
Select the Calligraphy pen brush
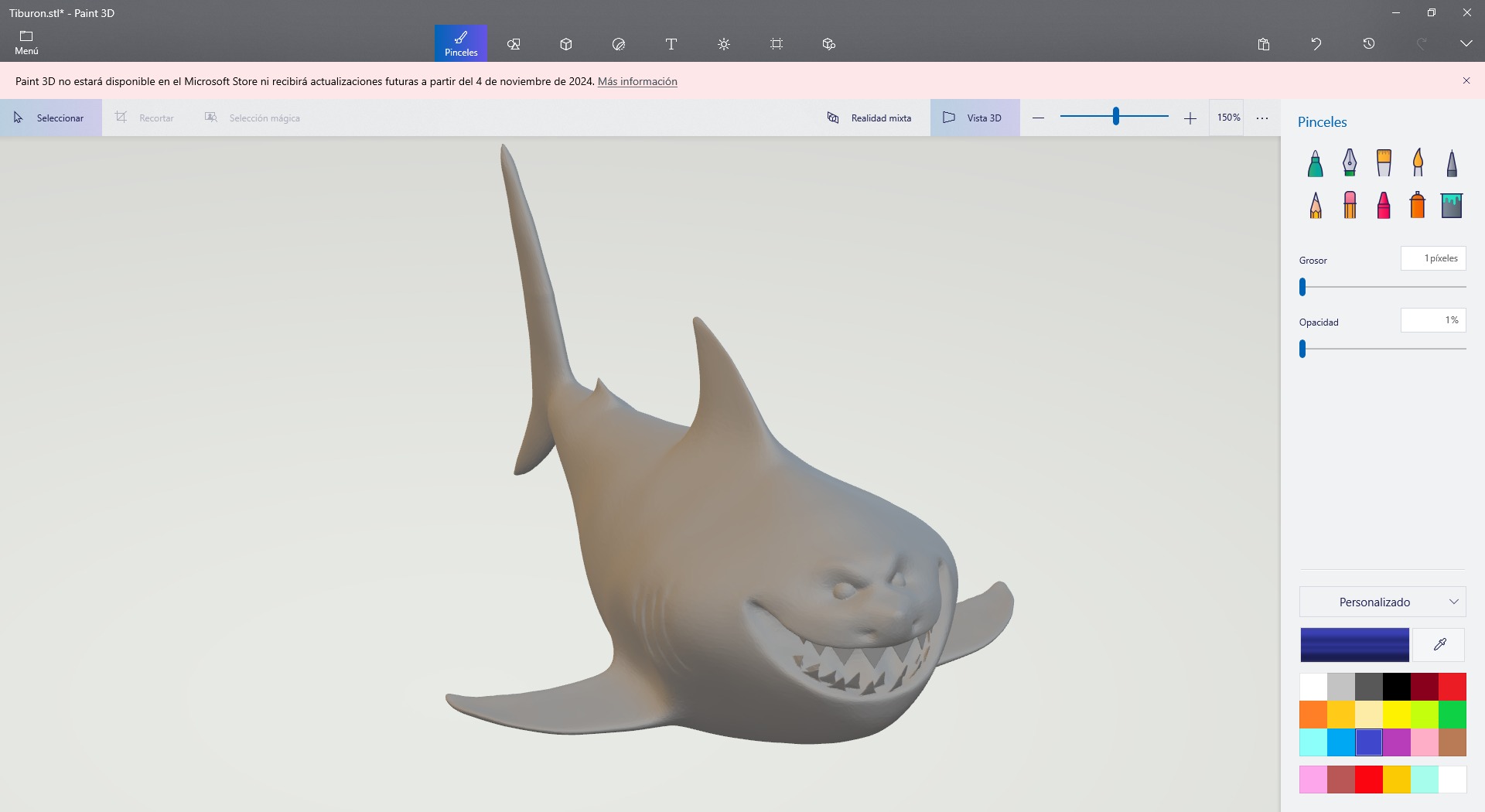coord(1350,163)
